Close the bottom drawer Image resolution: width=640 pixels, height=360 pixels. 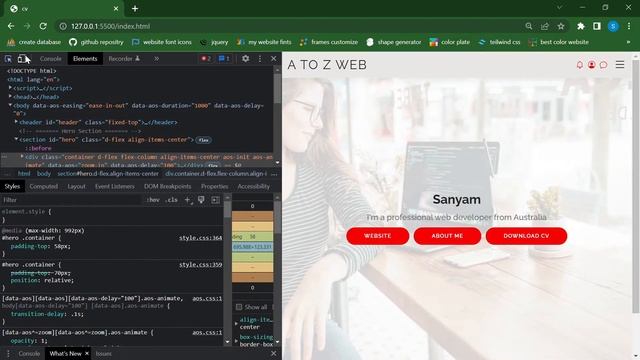273,353
